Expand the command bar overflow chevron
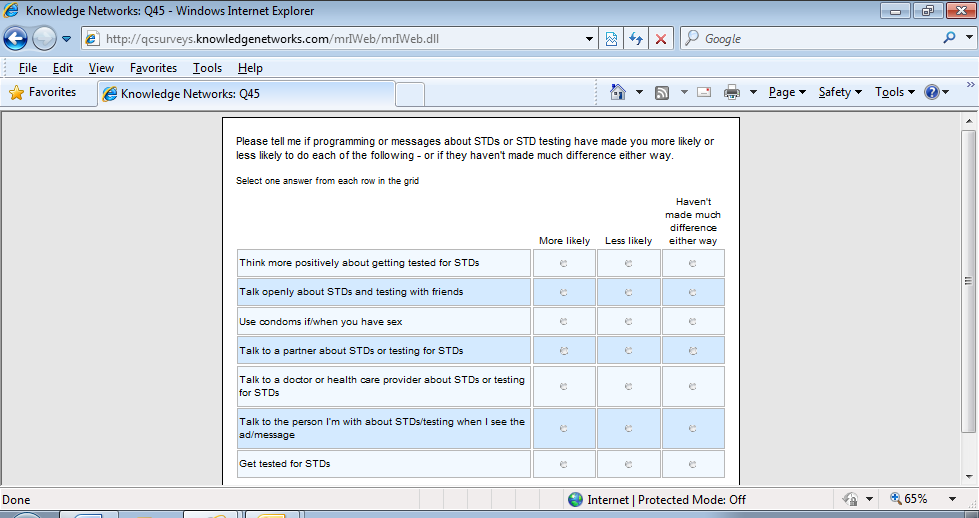 tap(971, 85)
